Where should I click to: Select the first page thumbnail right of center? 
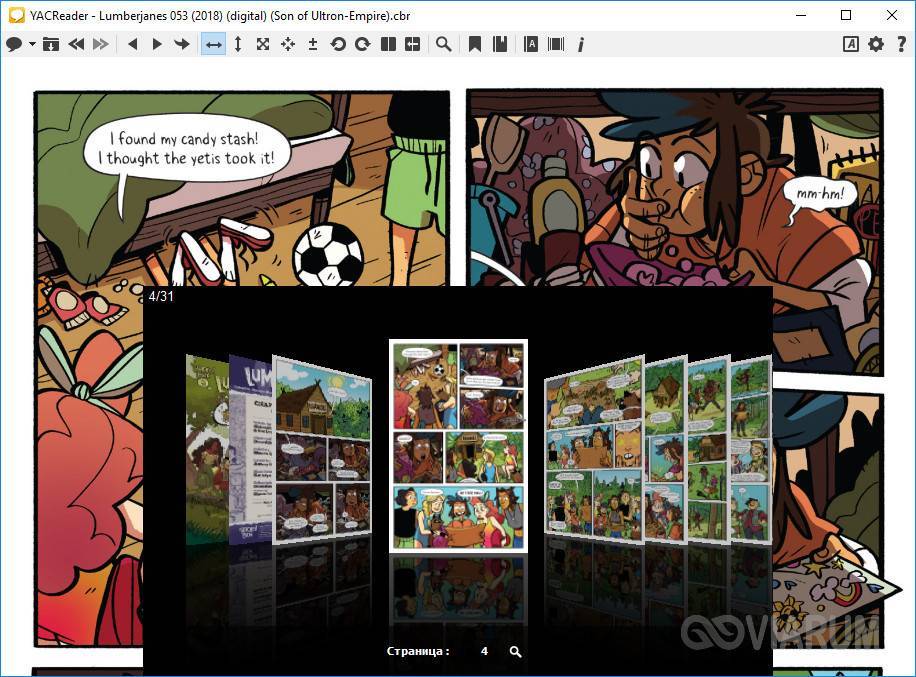click(594, 448)
